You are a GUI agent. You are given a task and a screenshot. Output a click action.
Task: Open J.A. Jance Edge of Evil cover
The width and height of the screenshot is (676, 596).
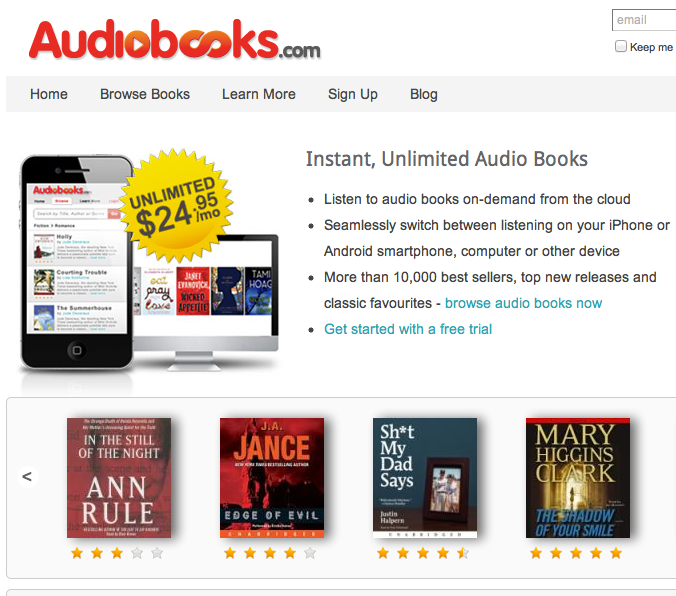click(272, 478)
